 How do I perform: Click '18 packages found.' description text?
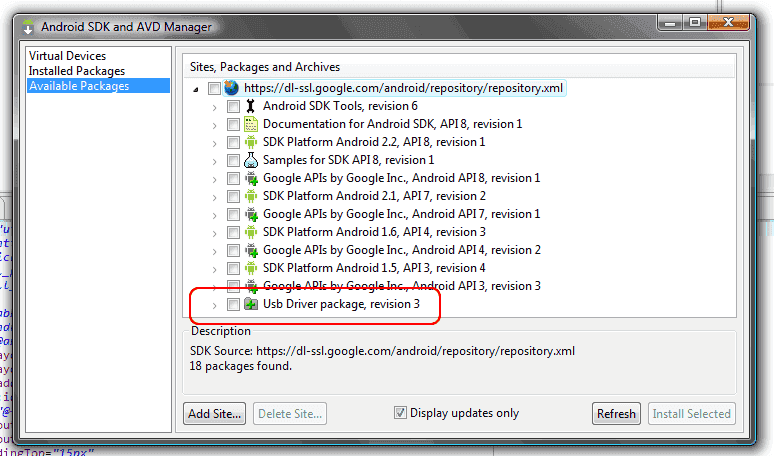pyautogui.click(x=240, y=366)
